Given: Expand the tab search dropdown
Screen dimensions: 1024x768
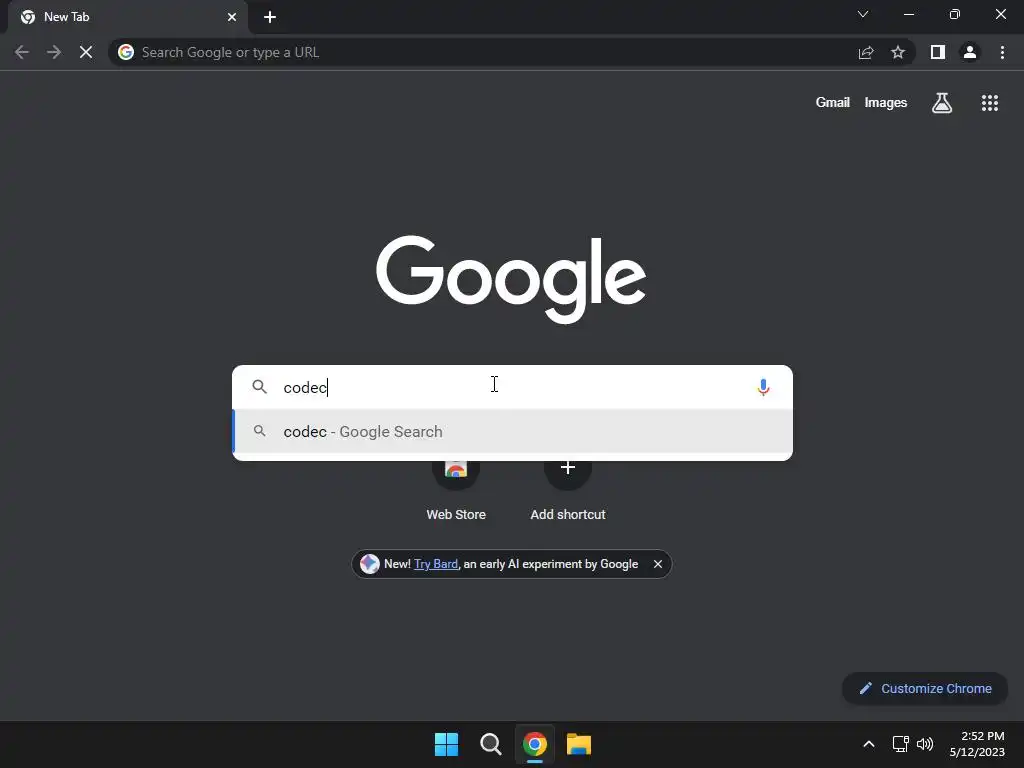Looking at the screenshot, I should (x=863, y=14).
